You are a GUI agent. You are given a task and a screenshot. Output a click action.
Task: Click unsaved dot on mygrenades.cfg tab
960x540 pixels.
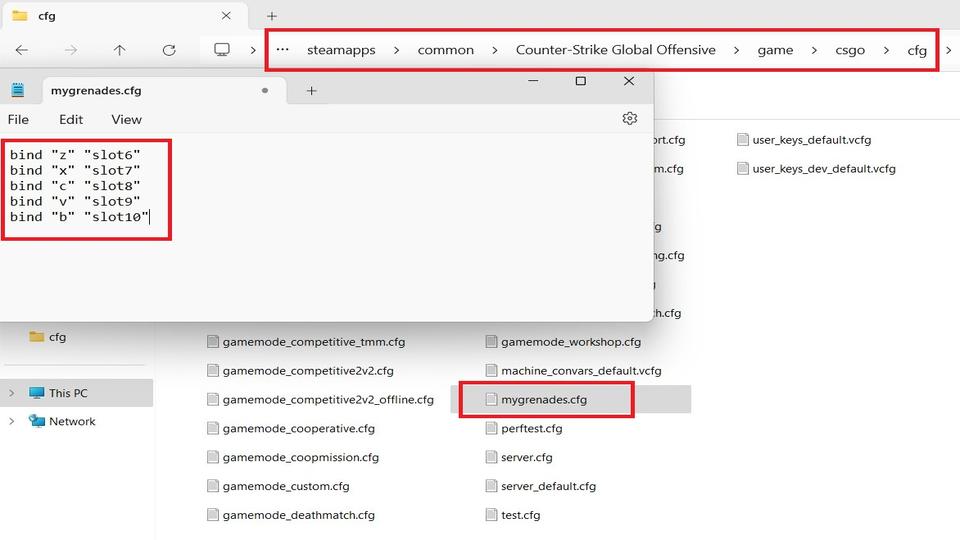coord(264,91)
